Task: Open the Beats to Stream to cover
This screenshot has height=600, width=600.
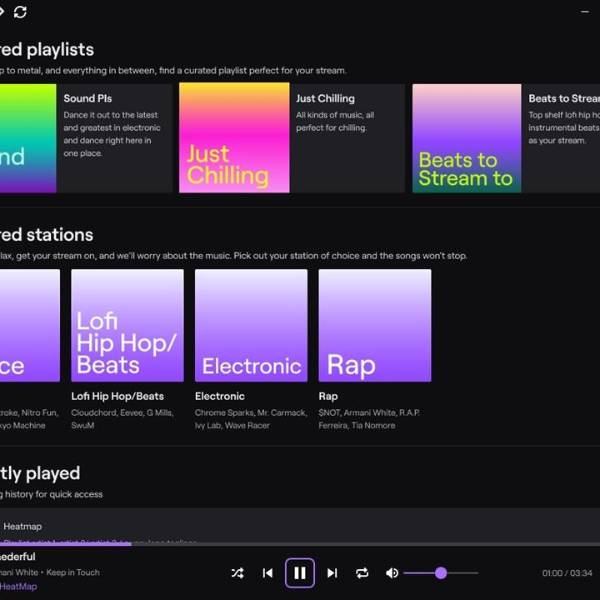Action: coord(466,138)
